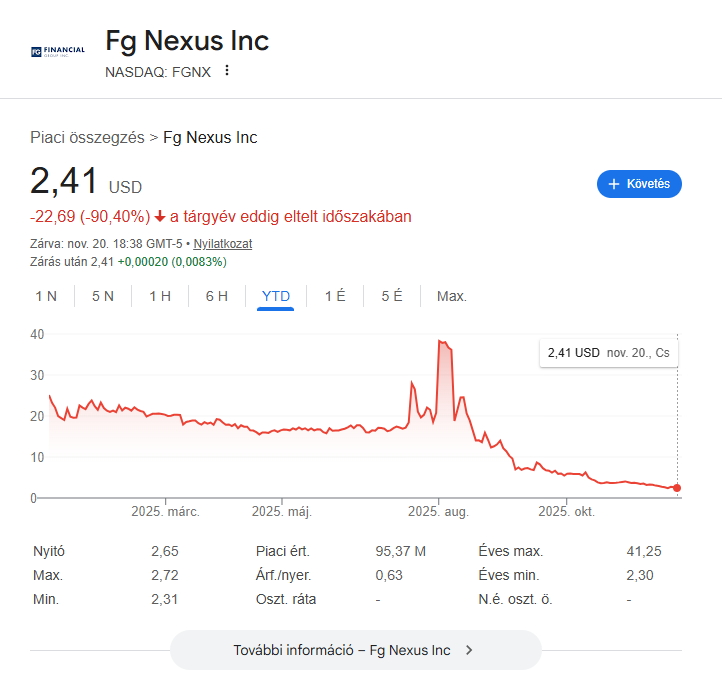Select the Max. range tab
Image resolution: width=722 pixels, height=681 pixels.
(x=452, y=296)
